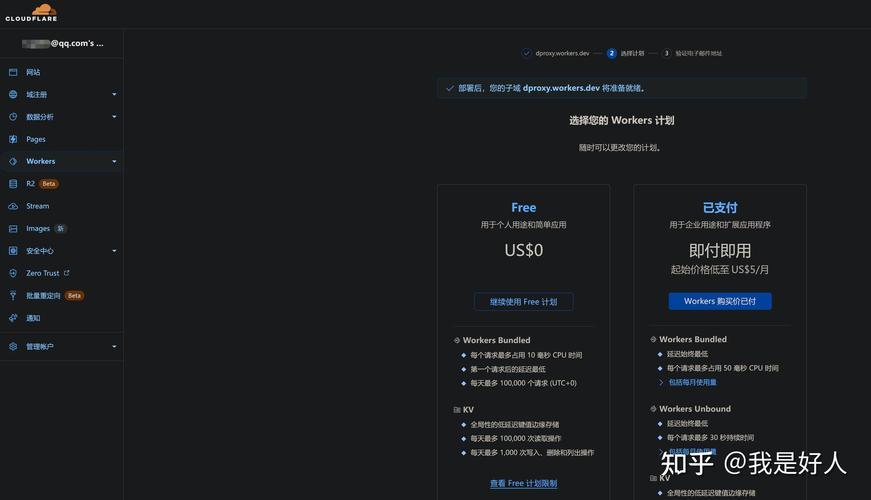The width and height of the screenshot is (871, 500).
Task: Click the R2 database icon
Action: click(x=13, y=183)
